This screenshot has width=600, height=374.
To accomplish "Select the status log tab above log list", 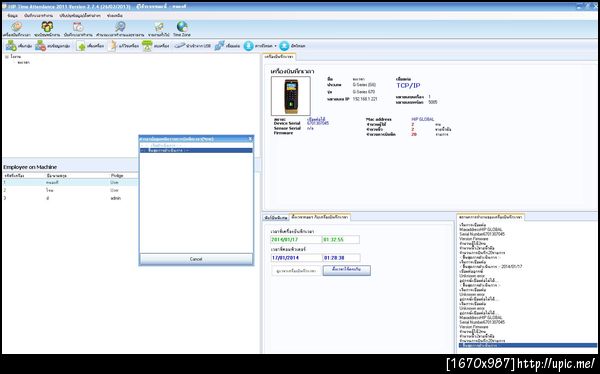I will pyautogui.click(x=491, y=217).
